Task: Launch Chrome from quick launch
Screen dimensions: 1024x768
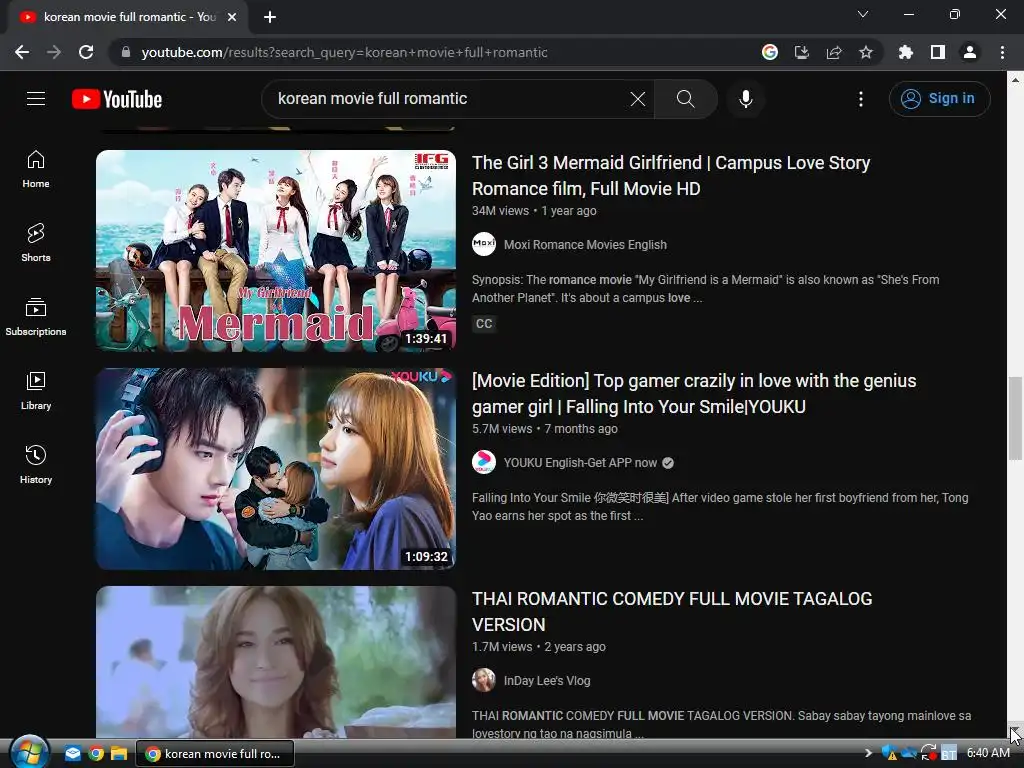Action: click(96, 754)
